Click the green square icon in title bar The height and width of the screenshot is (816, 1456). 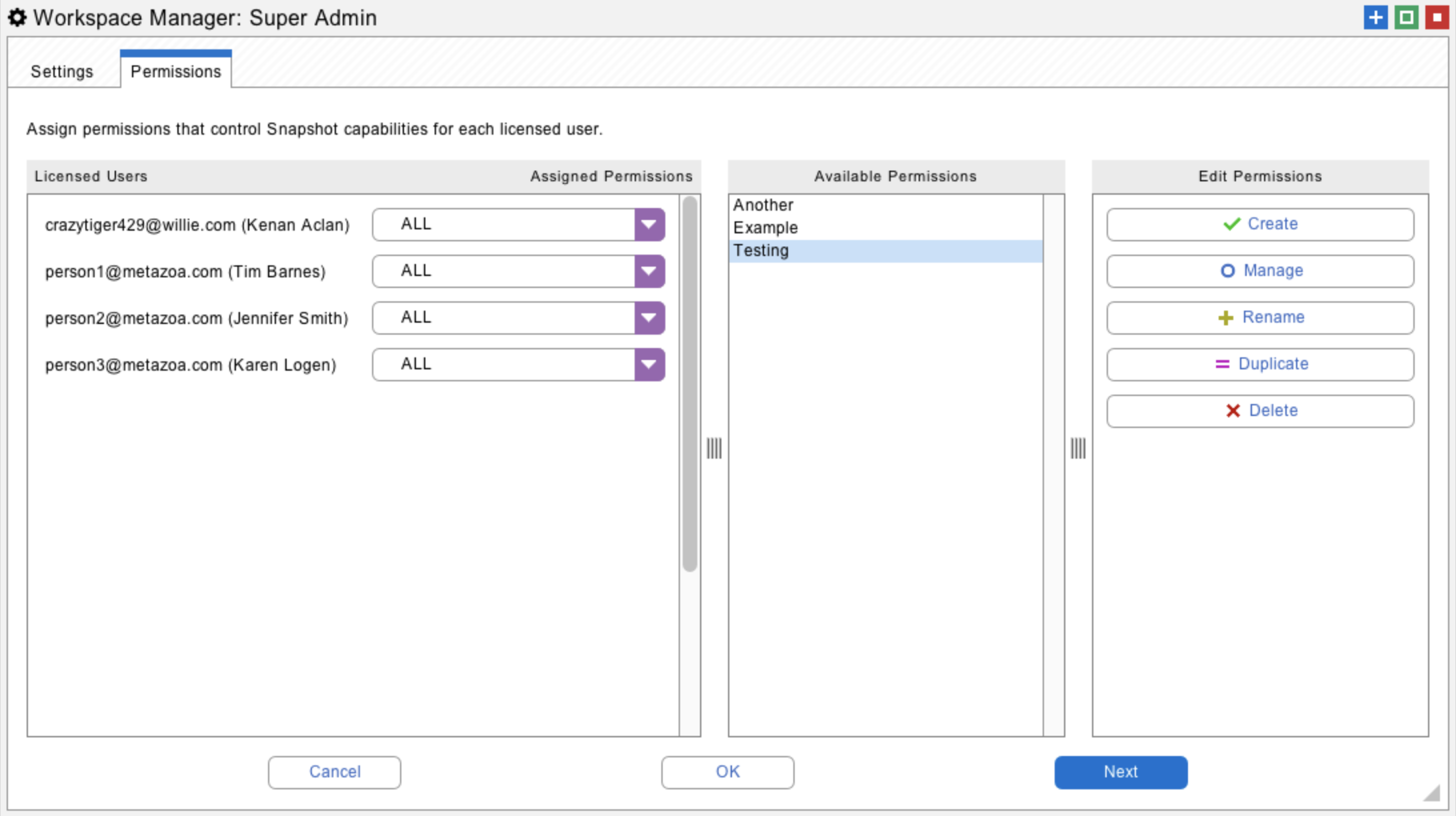(x=1406, y=17)
